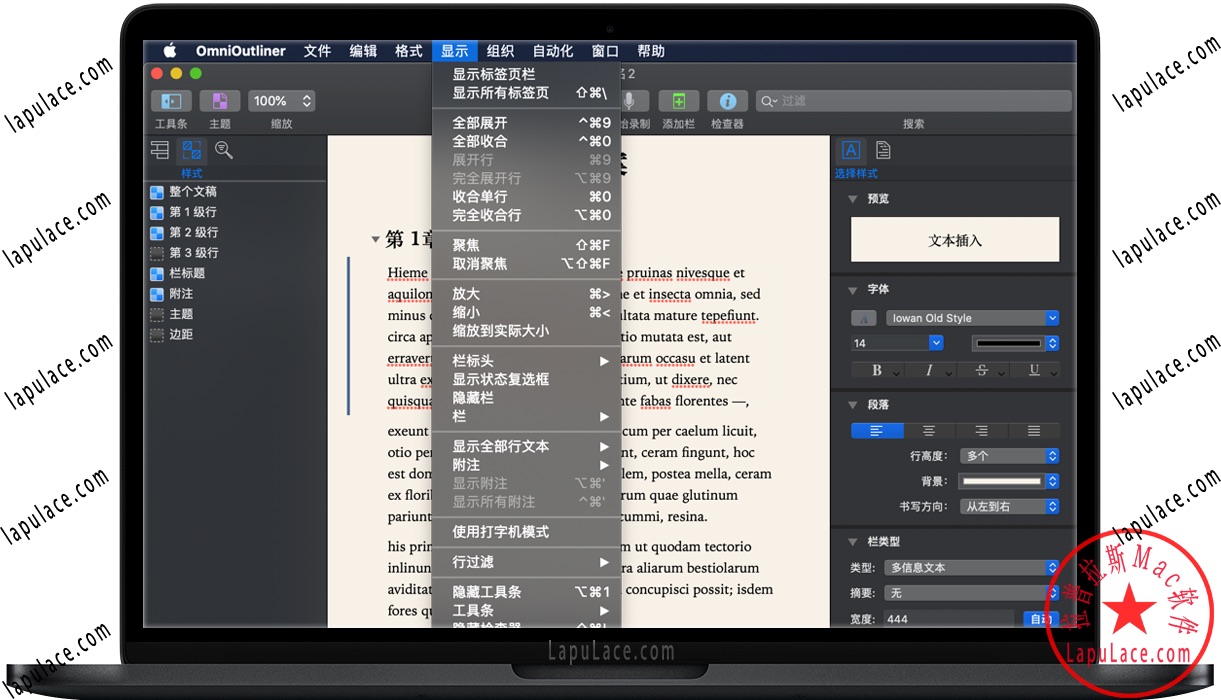Toggle the sidebar toolbar (工具条) icon
Screen dimensions: 1221x700
tap(171, 101)
